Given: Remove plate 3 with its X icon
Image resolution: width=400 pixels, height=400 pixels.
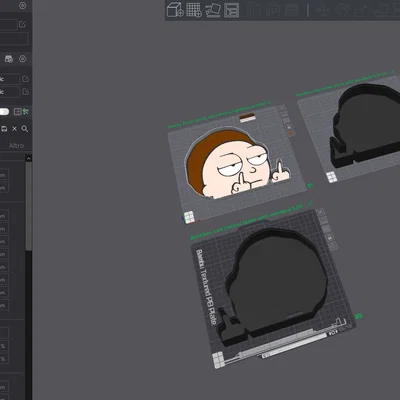Looking at the screenshot, I should (x=320, y=212).
